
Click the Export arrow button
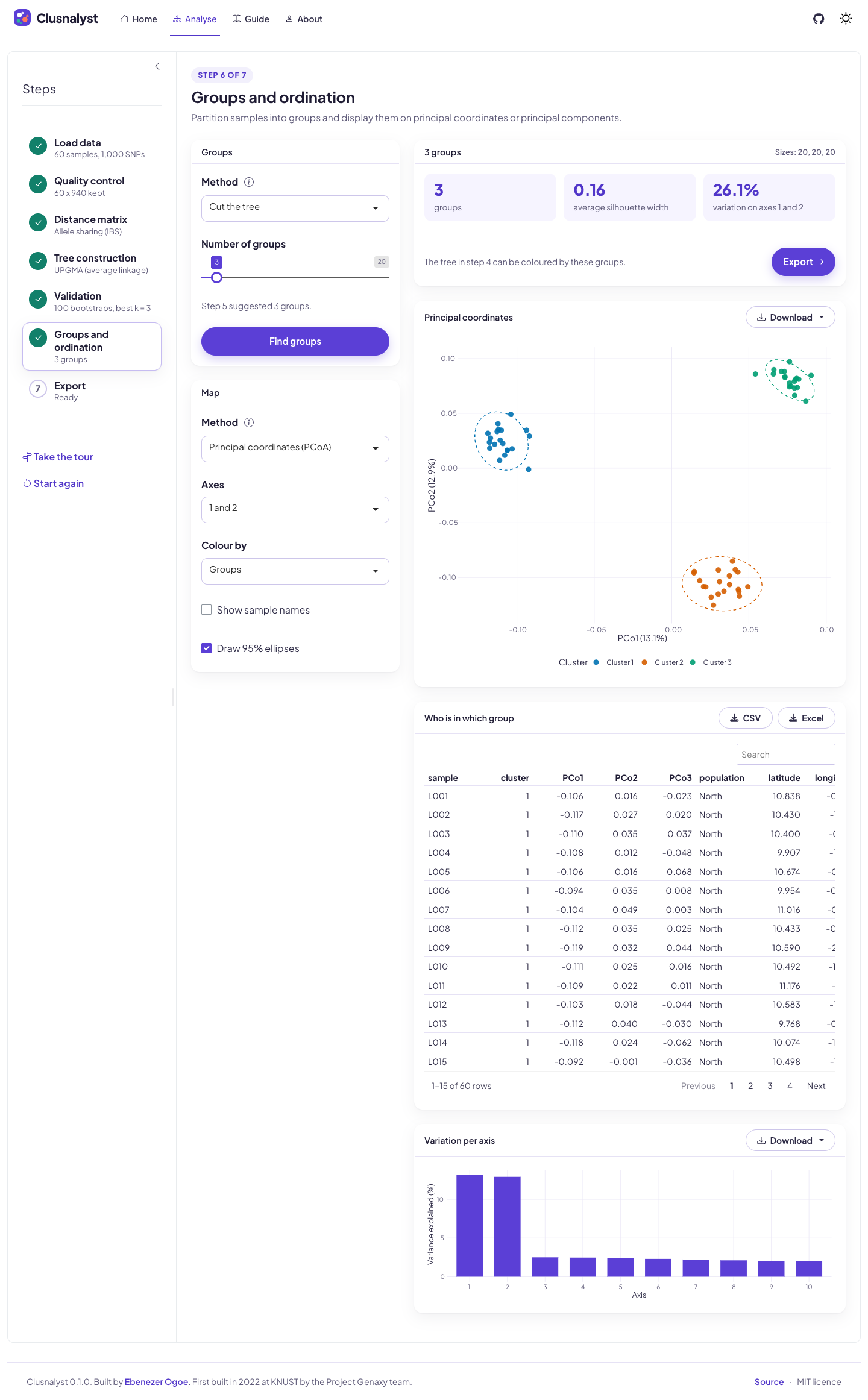[x=804, y=262]
